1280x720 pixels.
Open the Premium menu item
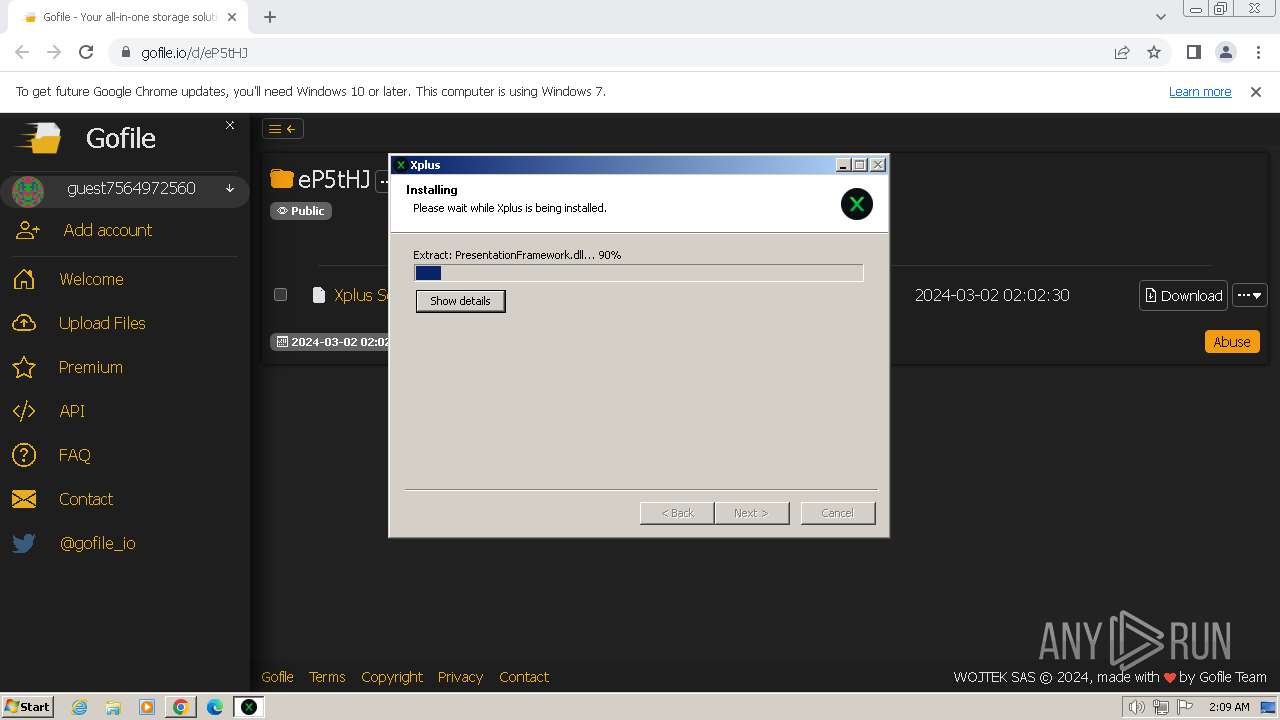(x=91, y=367)
